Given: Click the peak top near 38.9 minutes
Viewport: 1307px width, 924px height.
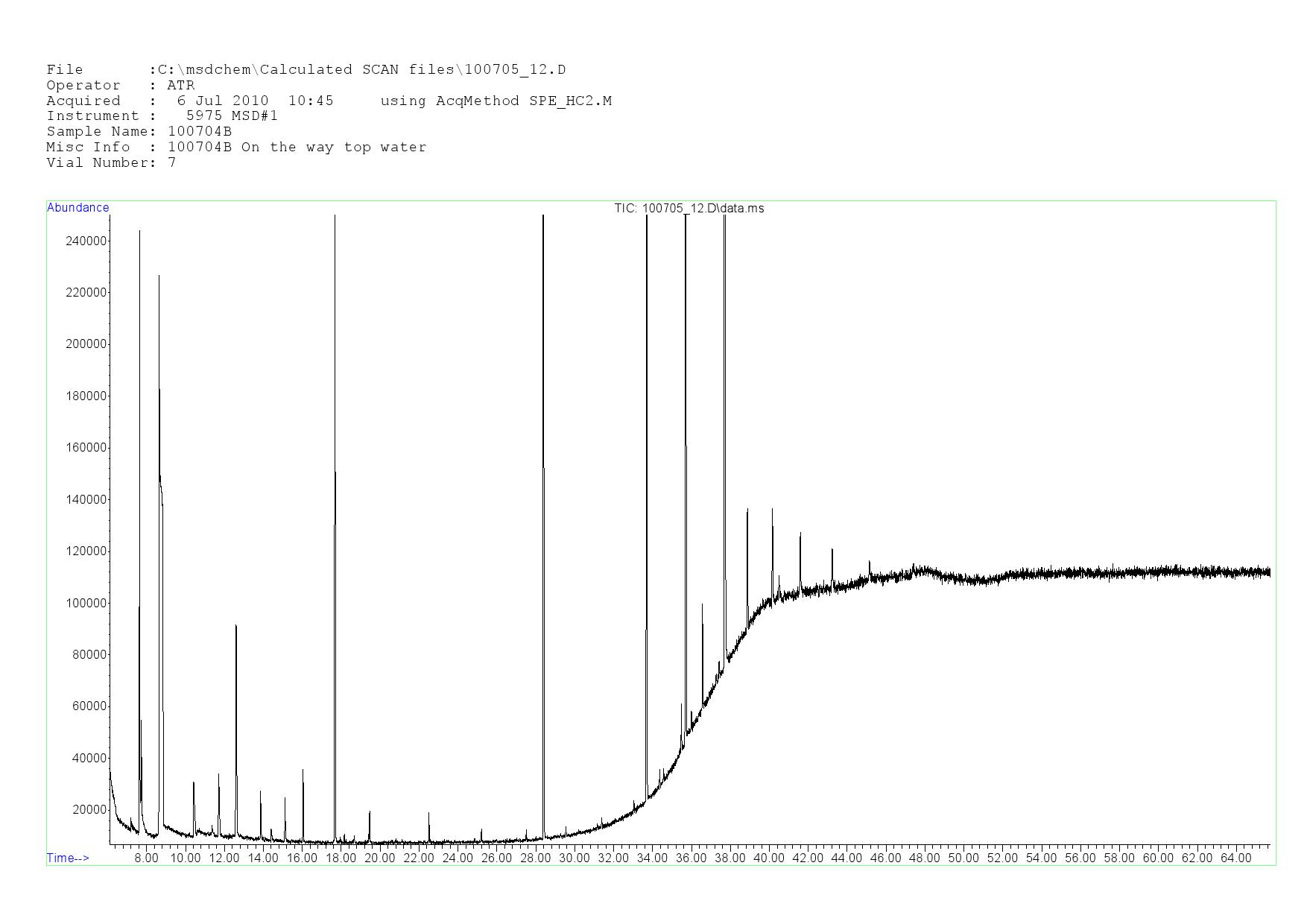Looking at the screenshot, I should [x=747, y=510].
